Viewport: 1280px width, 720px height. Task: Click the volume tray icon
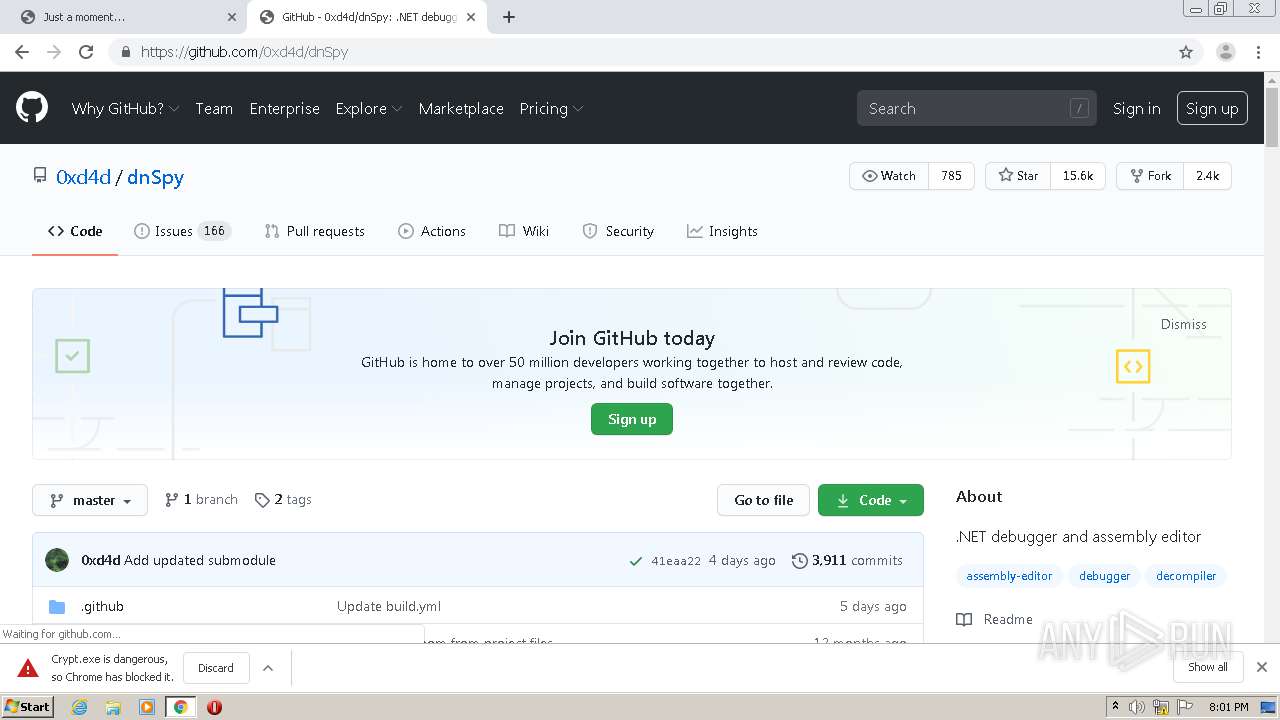pos(1137,707)
